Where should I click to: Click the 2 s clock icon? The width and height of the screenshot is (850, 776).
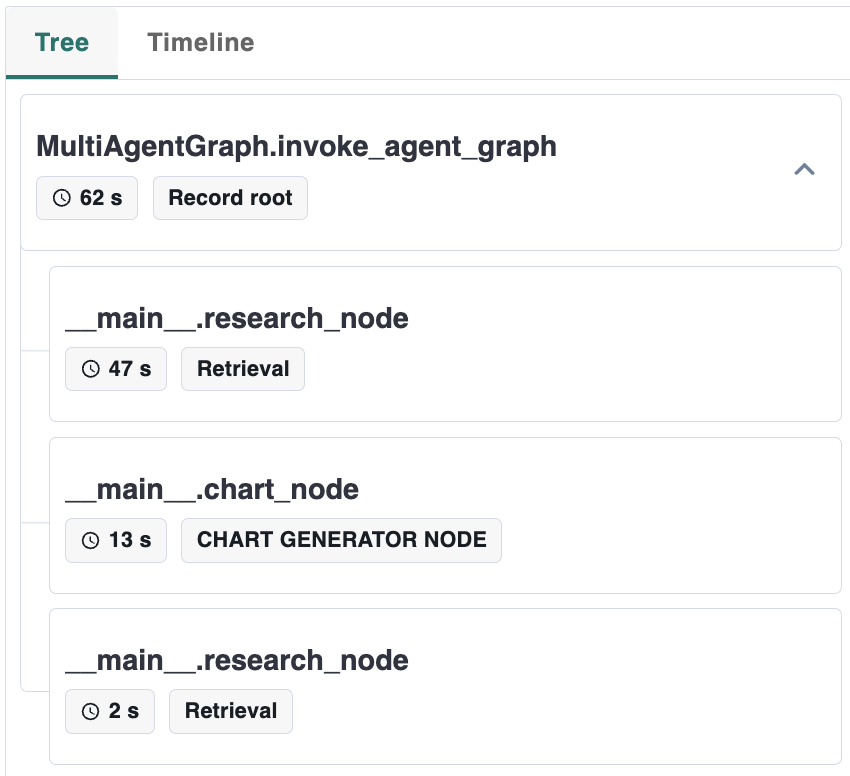(x=91, y=711)
